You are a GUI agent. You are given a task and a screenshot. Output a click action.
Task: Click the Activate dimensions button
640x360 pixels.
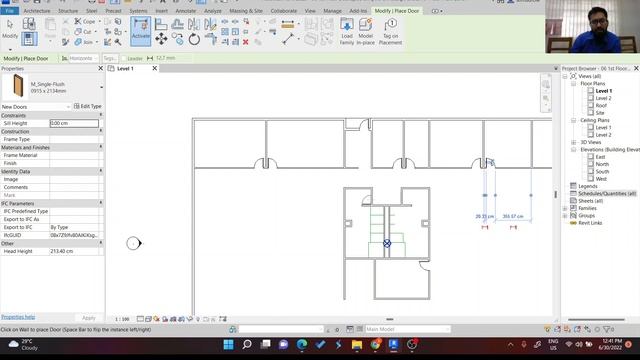pyautogui.click(x=140, y=31)
